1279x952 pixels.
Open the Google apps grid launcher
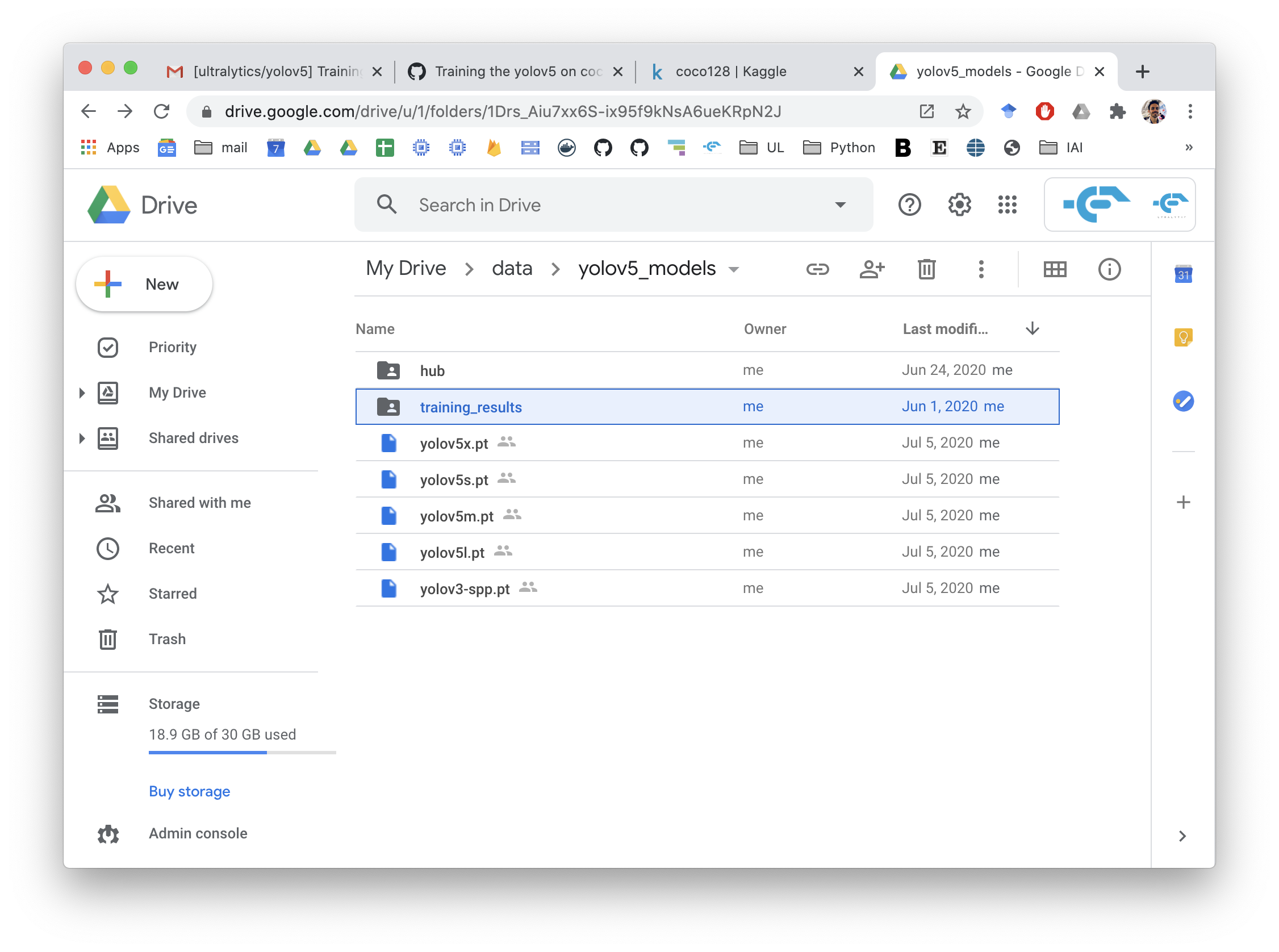tap(1007, 204)
